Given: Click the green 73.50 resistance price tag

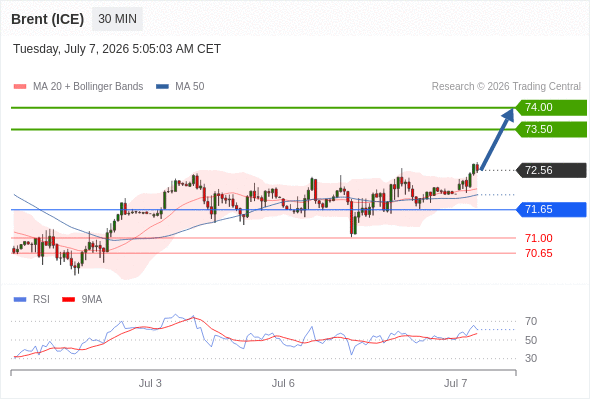Looking at the screenshot, I should click(551, 129).
